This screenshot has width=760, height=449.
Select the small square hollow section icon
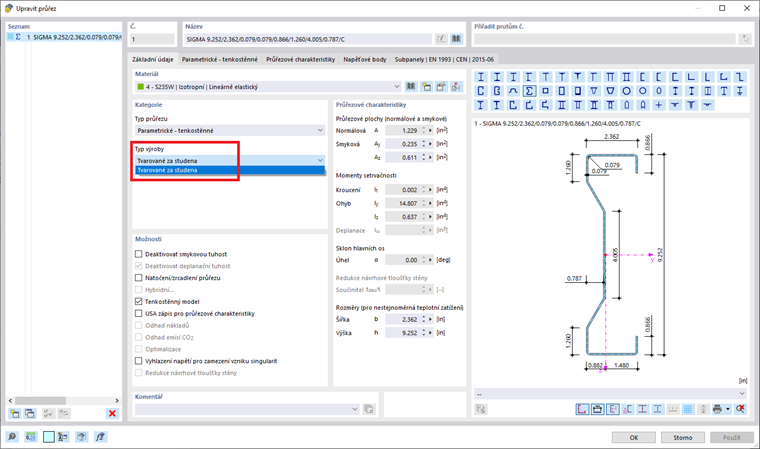click(545, 91)
